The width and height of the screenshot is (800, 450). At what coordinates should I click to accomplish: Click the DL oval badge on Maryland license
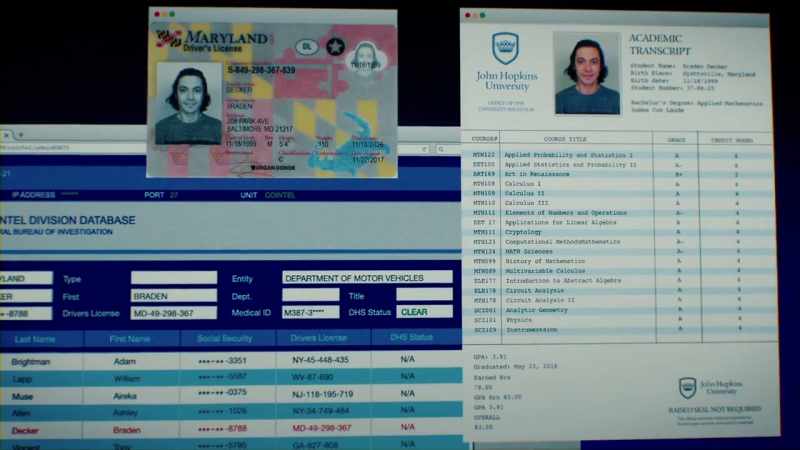[x=307, y=46]
